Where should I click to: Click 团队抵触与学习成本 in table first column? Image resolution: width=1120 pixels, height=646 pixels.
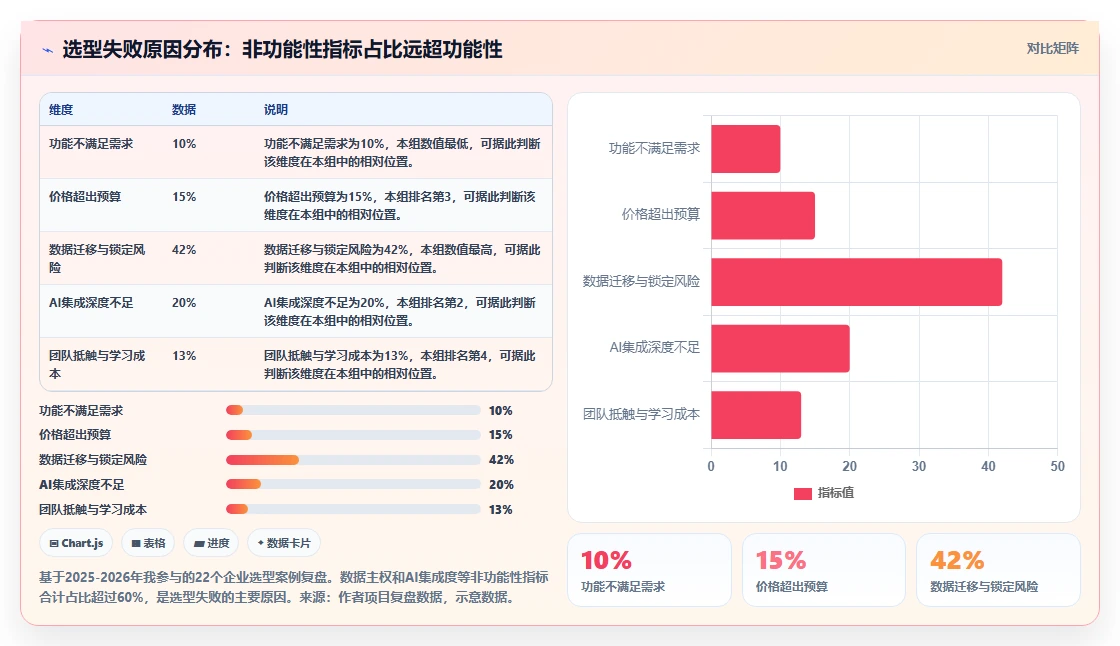click(x=97, y=364)
